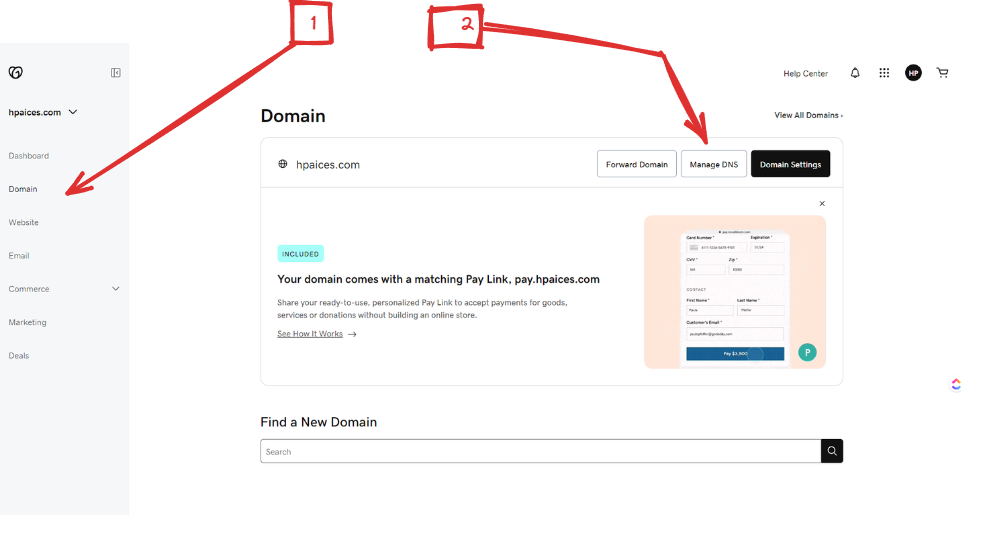Expand the hpaices.com domain selector
This screenshot has height=542, width=990.
73,112
